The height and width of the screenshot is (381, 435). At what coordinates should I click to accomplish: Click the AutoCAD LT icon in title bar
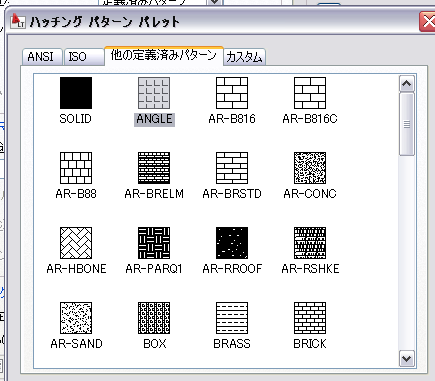(x=17, y=21)
